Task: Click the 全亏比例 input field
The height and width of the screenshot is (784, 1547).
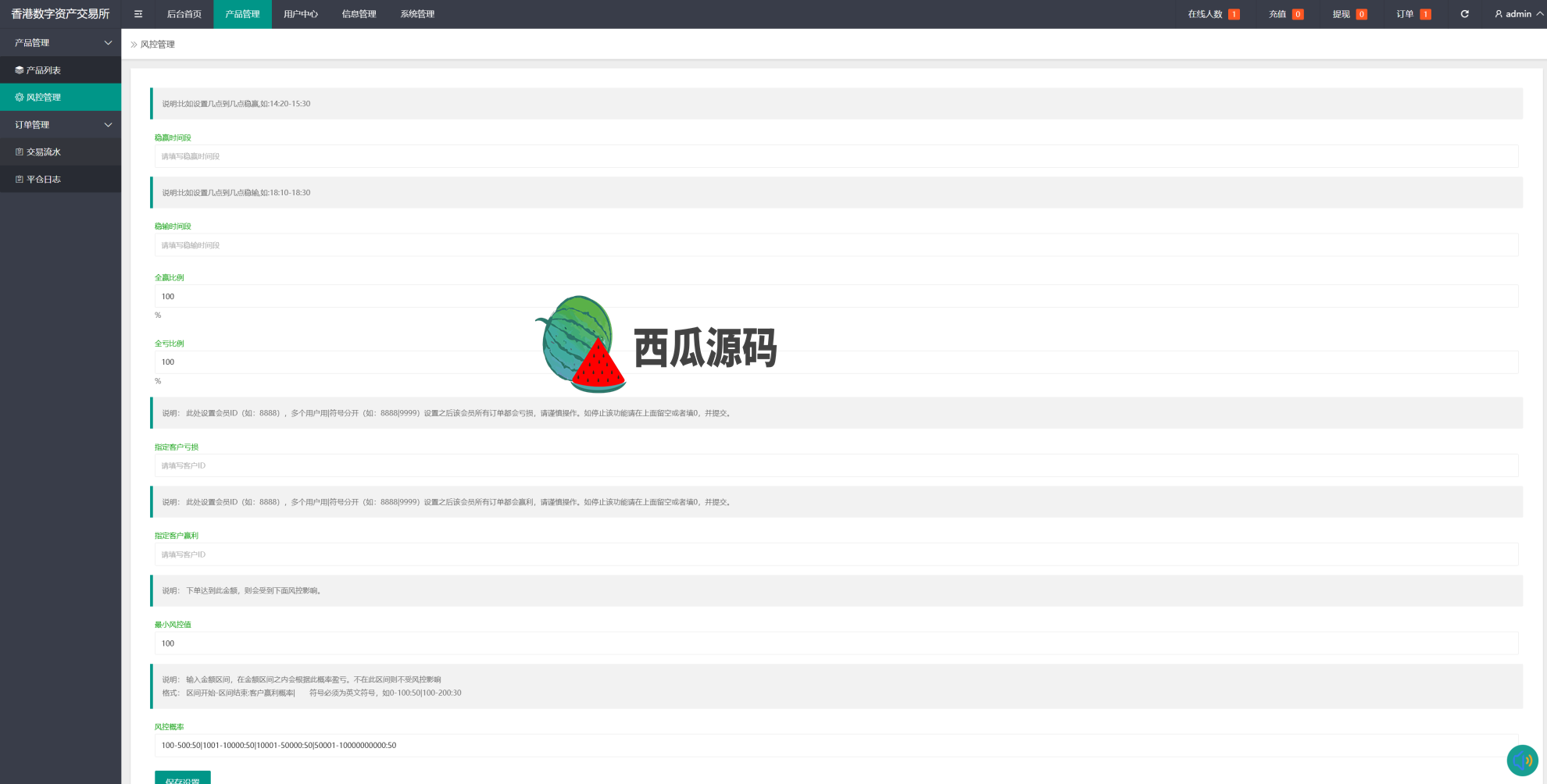Action: pos(836,362)
